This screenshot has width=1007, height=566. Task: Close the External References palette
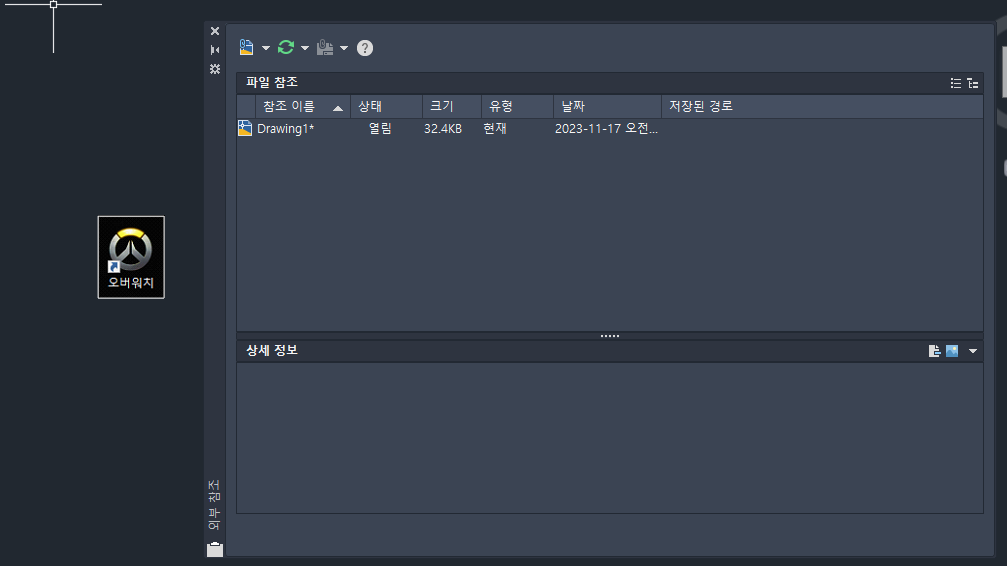[215, 31]
